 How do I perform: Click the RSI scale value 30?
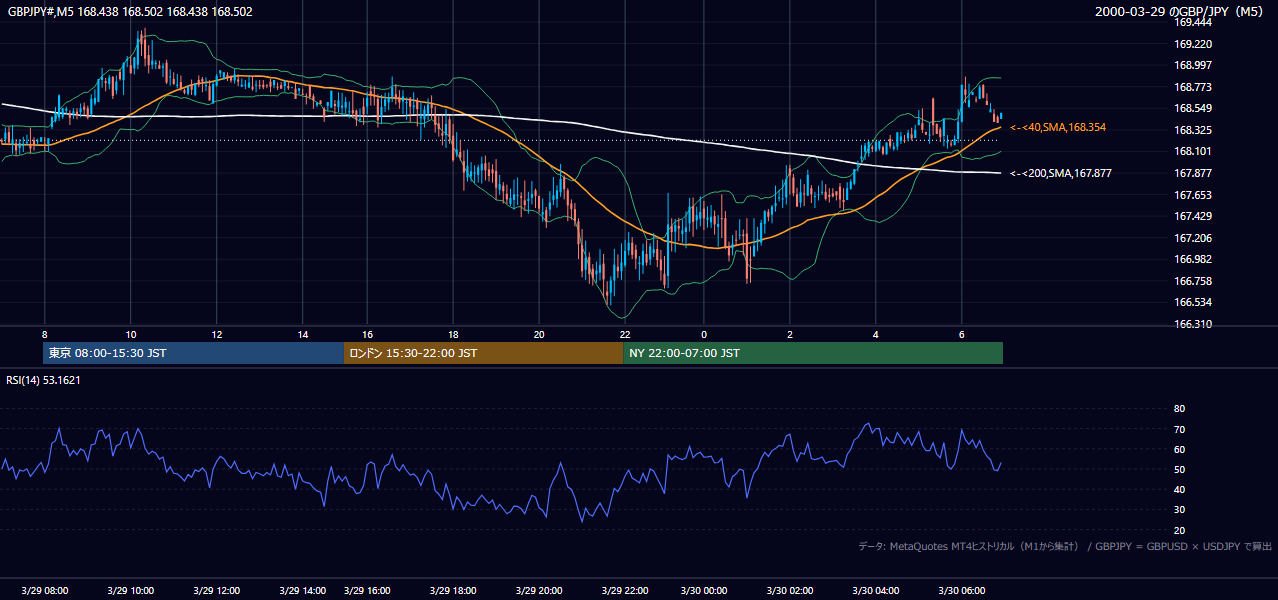point(1179,509)
